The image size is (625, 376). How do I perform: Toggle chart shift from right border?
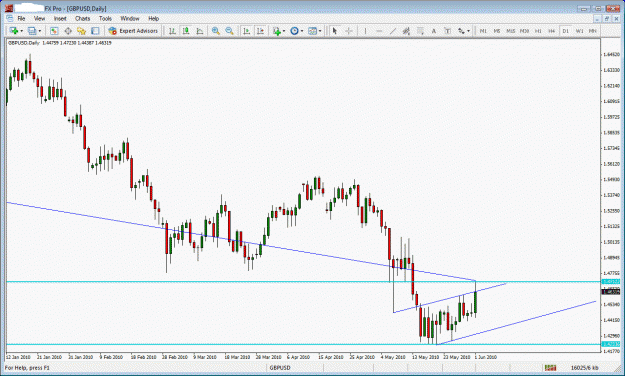260,31
